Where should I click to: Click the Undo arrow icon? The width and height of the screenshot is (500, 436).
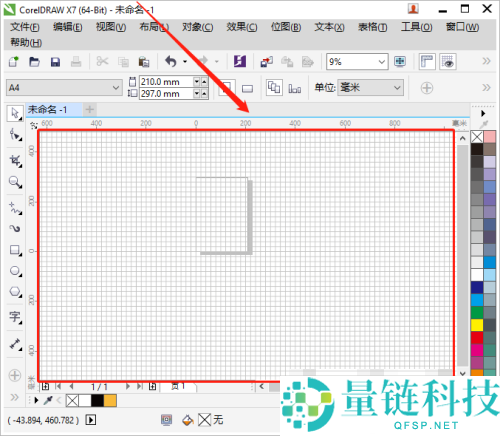171,61
